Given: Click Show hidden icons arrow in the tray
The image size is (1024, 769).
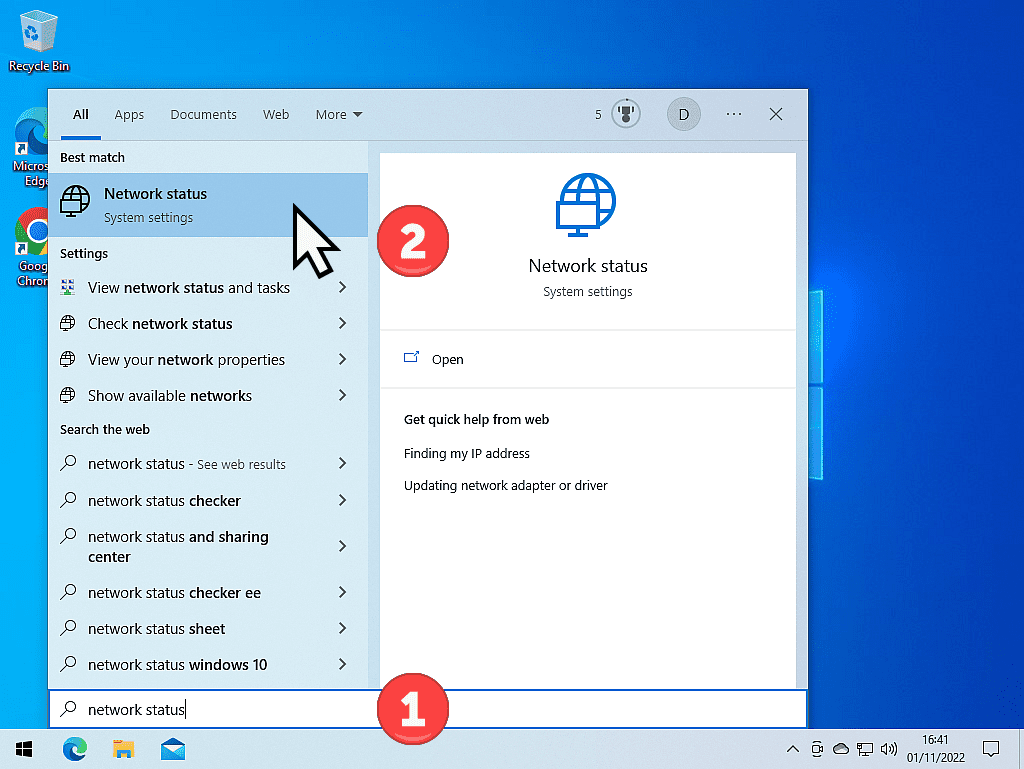Looking at the screenshot, I should (x=793, y=748).
